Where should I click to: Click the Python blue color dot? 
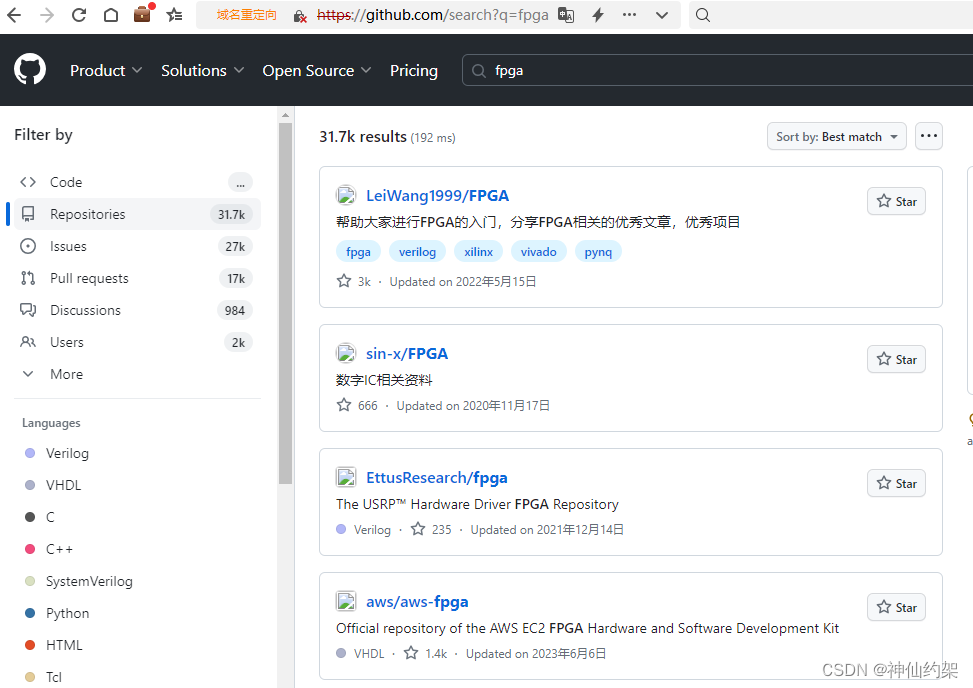tap(30, 613)
